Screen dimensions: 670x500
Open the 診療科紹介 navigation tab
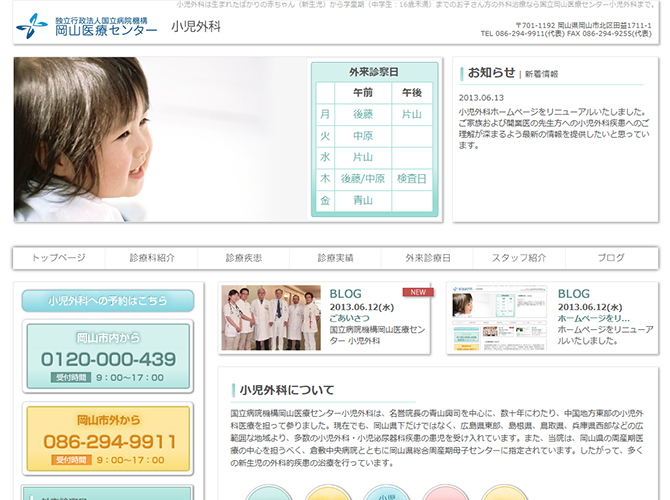pos(151,258)
